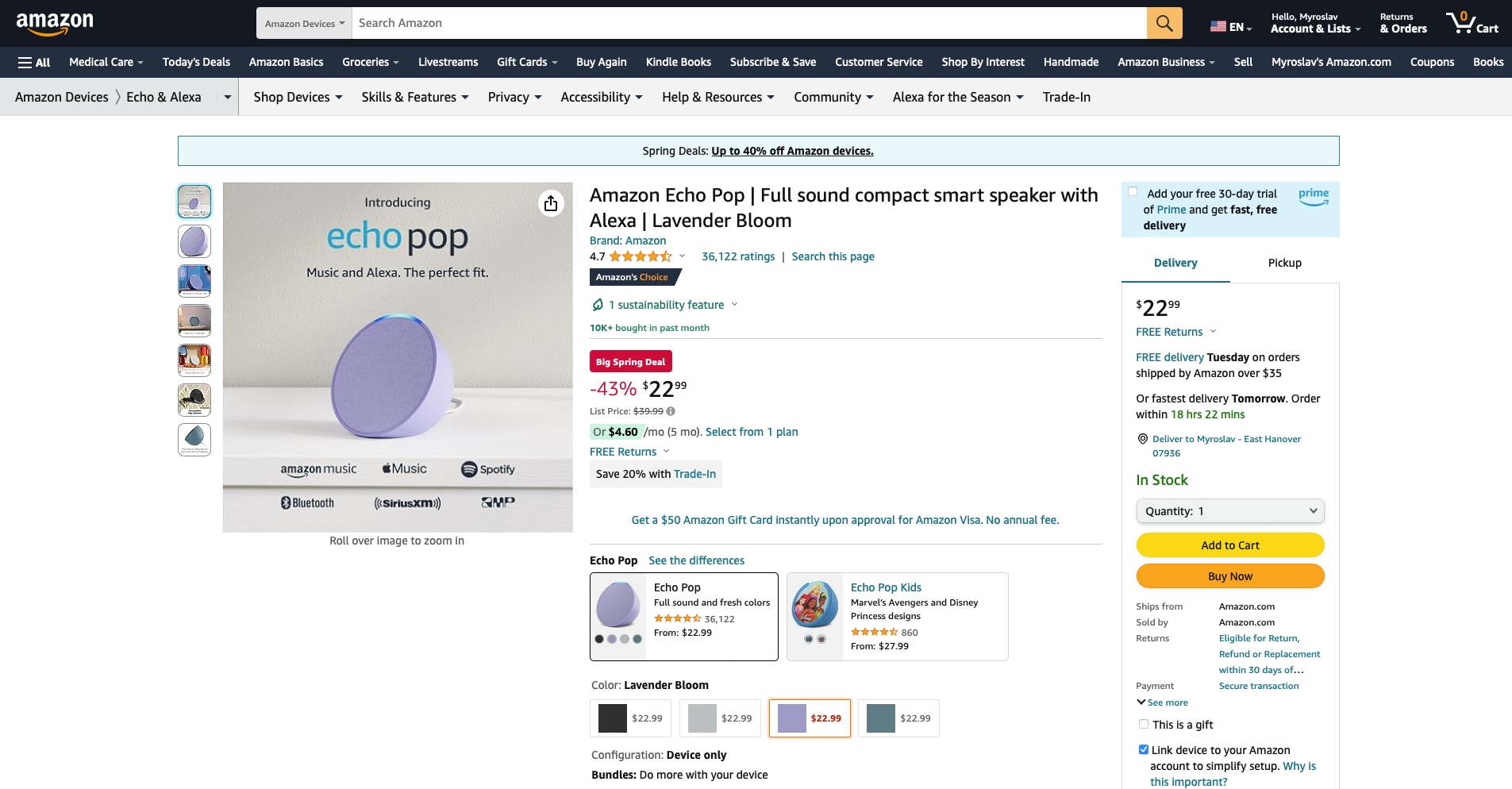Screen dimensions: 1512x789
Task: Switch to the Pickup tab
Action: click(1284, 263)
